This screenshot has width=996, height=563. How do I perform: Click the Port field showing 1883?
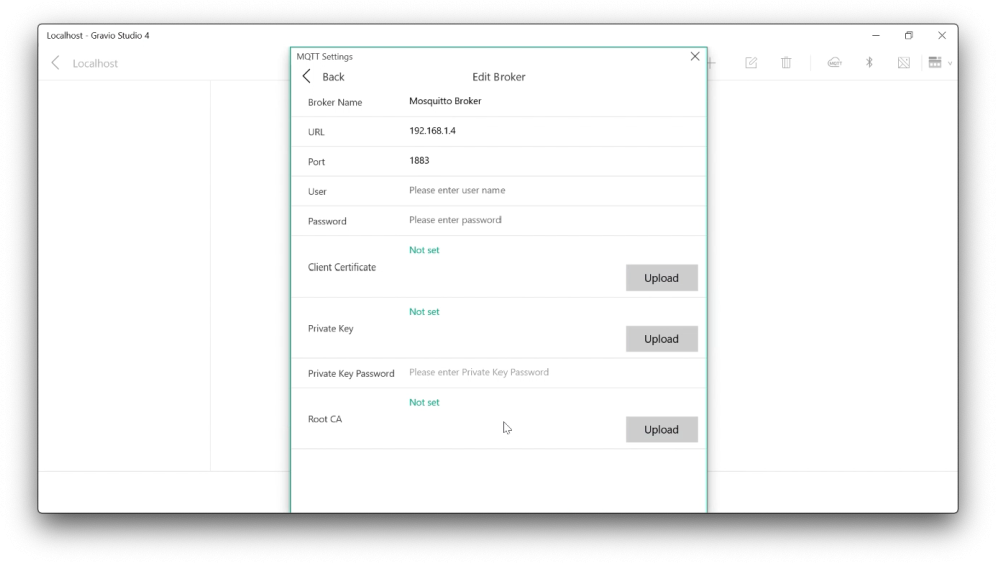click(553, 161)
